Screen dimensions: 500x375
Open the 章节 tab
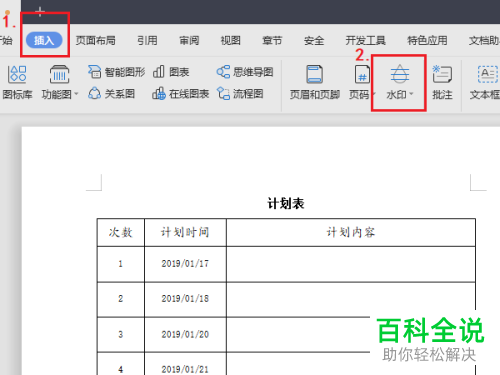(x=272, y=41)
